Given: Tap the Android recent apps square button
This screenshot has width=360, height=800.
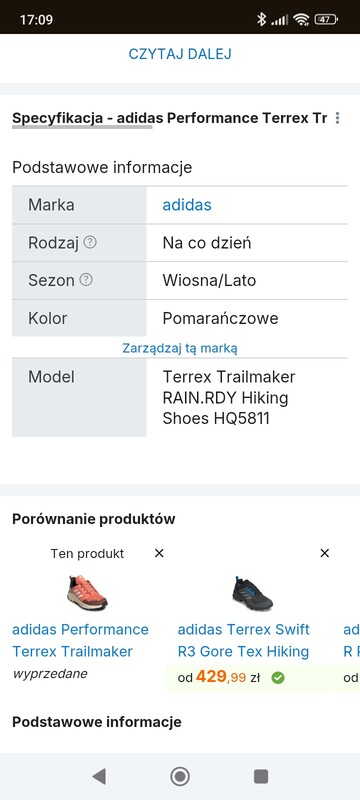Looking at the screenshot, I should [261, 776].
